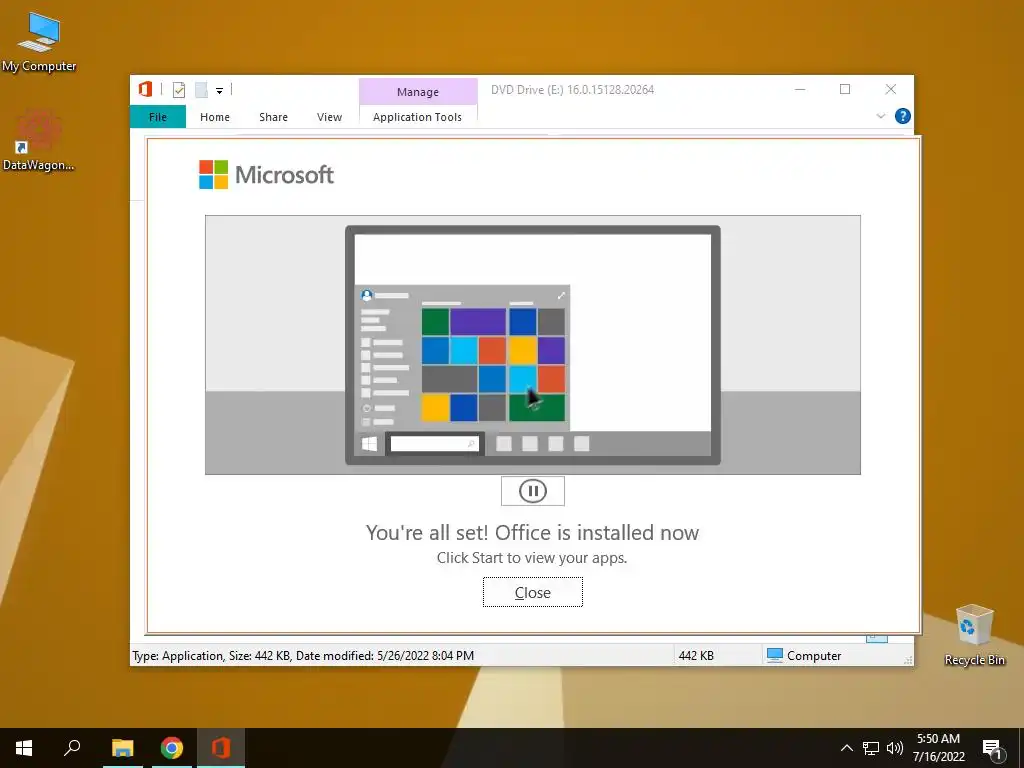The width and height of the screenshot is (1024, 768).
Task: Click the Microsoft logo in the installer
Action: (x=266, y=175)
